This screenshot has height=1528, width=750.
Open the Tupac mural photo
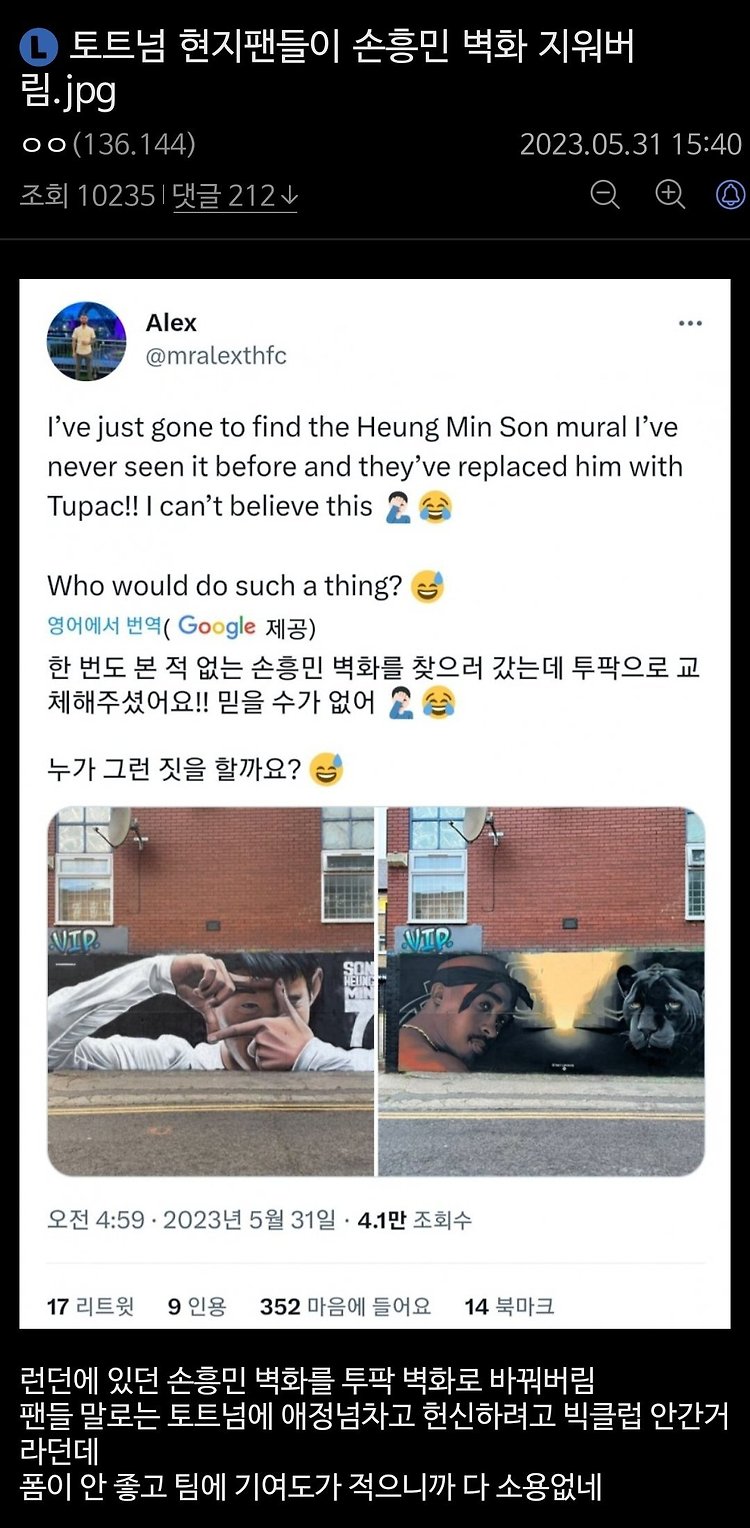pos(541,991)
